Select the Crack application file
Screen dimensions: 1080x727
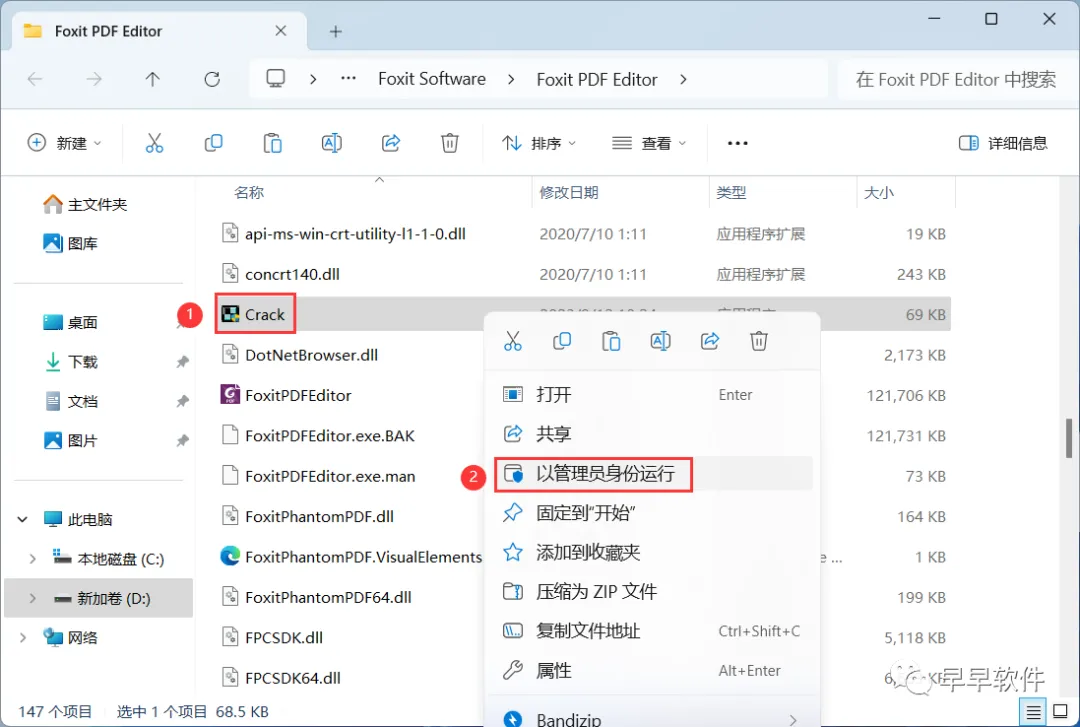(253, 314)
